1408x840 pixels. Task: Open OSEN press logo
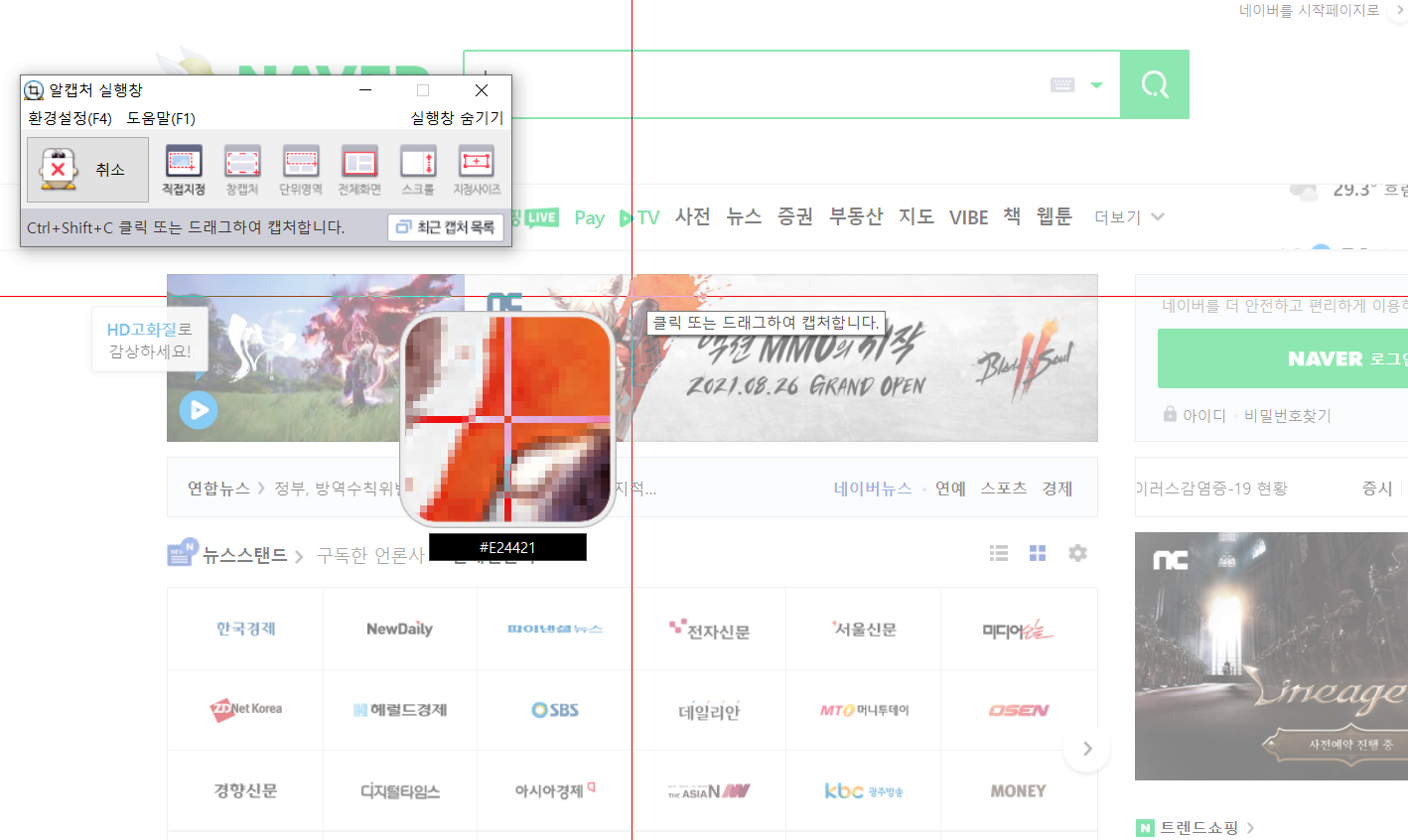point(1018,710)
